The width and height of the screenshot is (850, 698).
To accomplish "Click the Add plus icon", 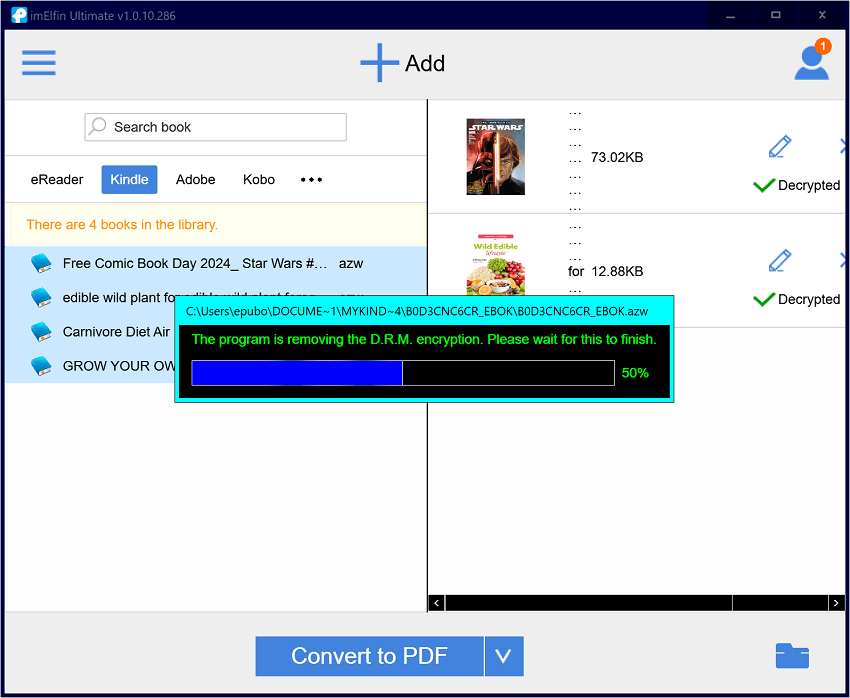I will click(379, 63).
